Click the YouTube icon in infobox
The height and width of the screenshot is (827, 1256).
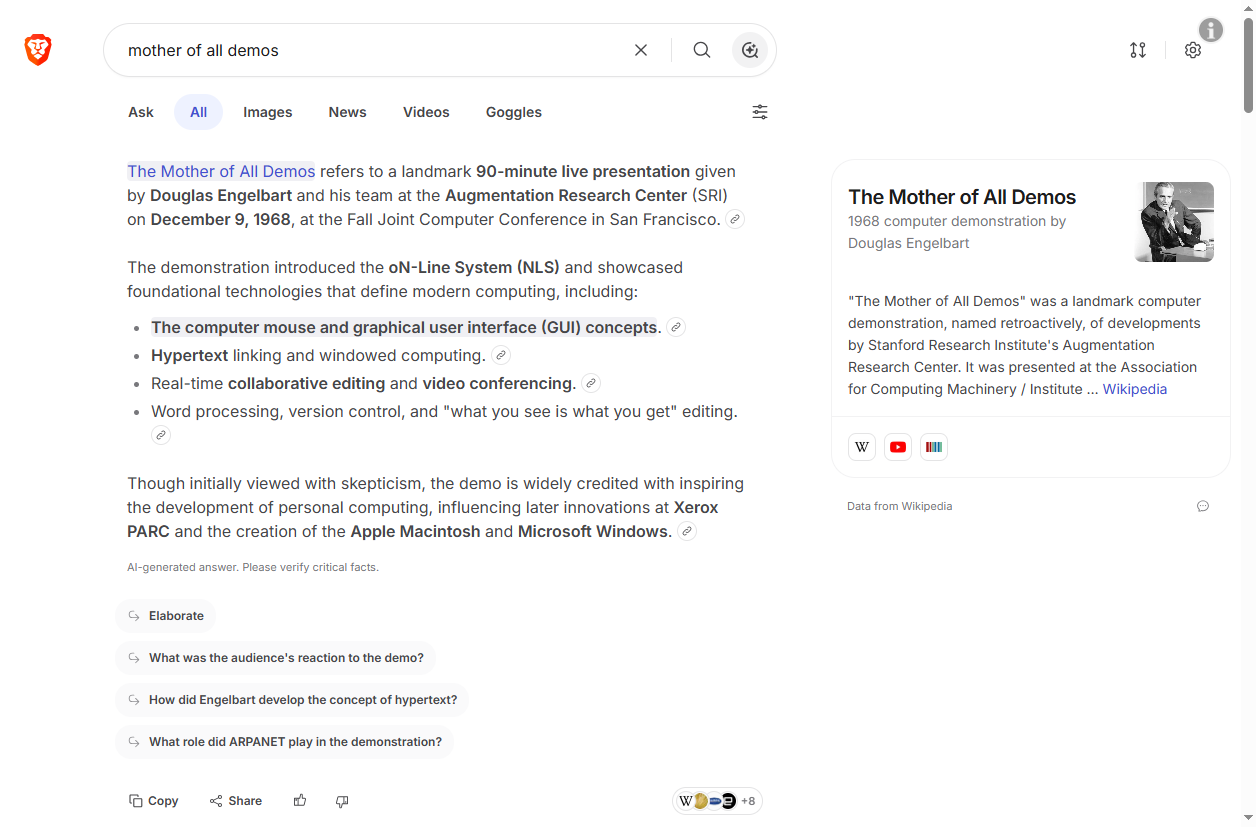pyautogui.click(x=898, y=447)
